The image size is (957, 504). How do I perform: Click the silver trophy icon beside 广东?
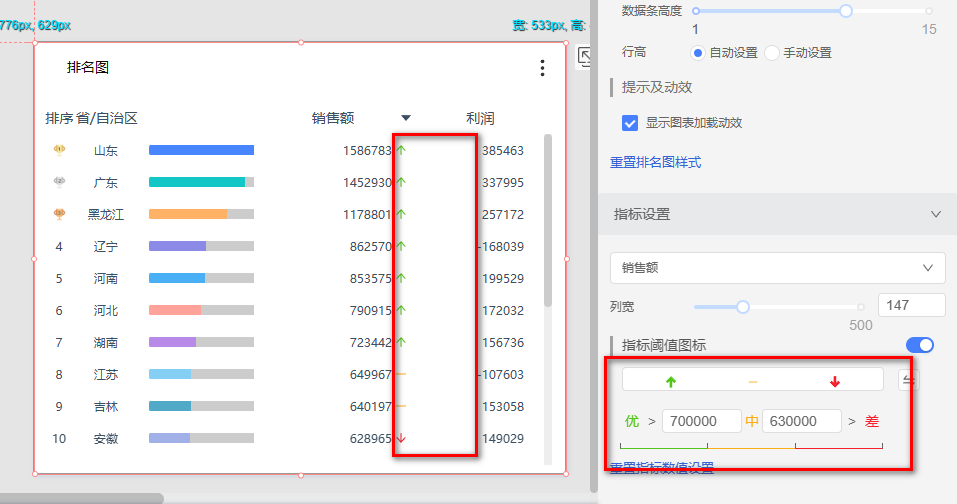(59, 182)
